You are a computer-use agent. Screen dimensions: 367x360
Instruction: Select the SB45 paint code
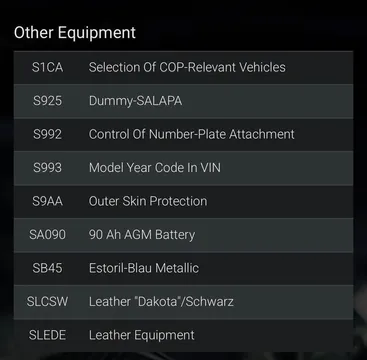(x=47, y=268)
